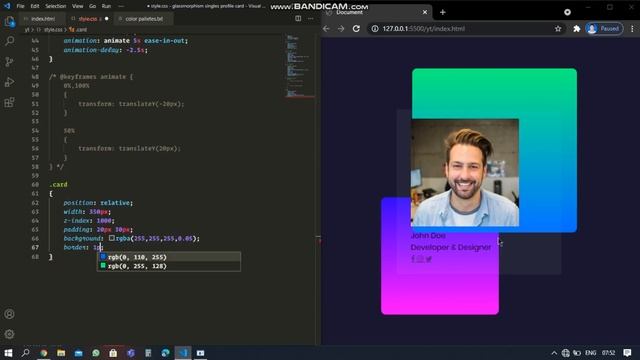Image resolution: width=640 pixels, height=360 pixels.
Task: Switch to the color palletes.txt tab
Action: click(x=144, y=19)
